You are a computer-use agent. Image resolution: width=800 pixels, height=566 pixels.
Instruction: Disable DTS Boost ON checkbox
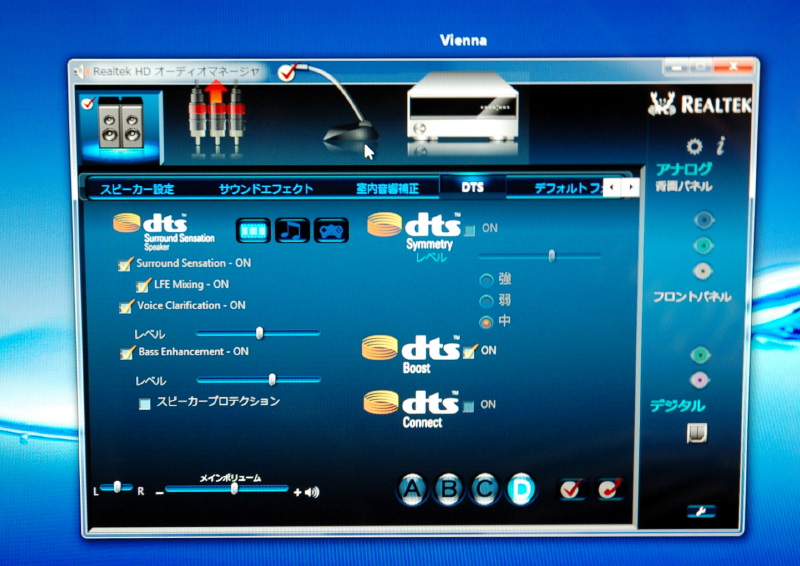click(469, 352)
